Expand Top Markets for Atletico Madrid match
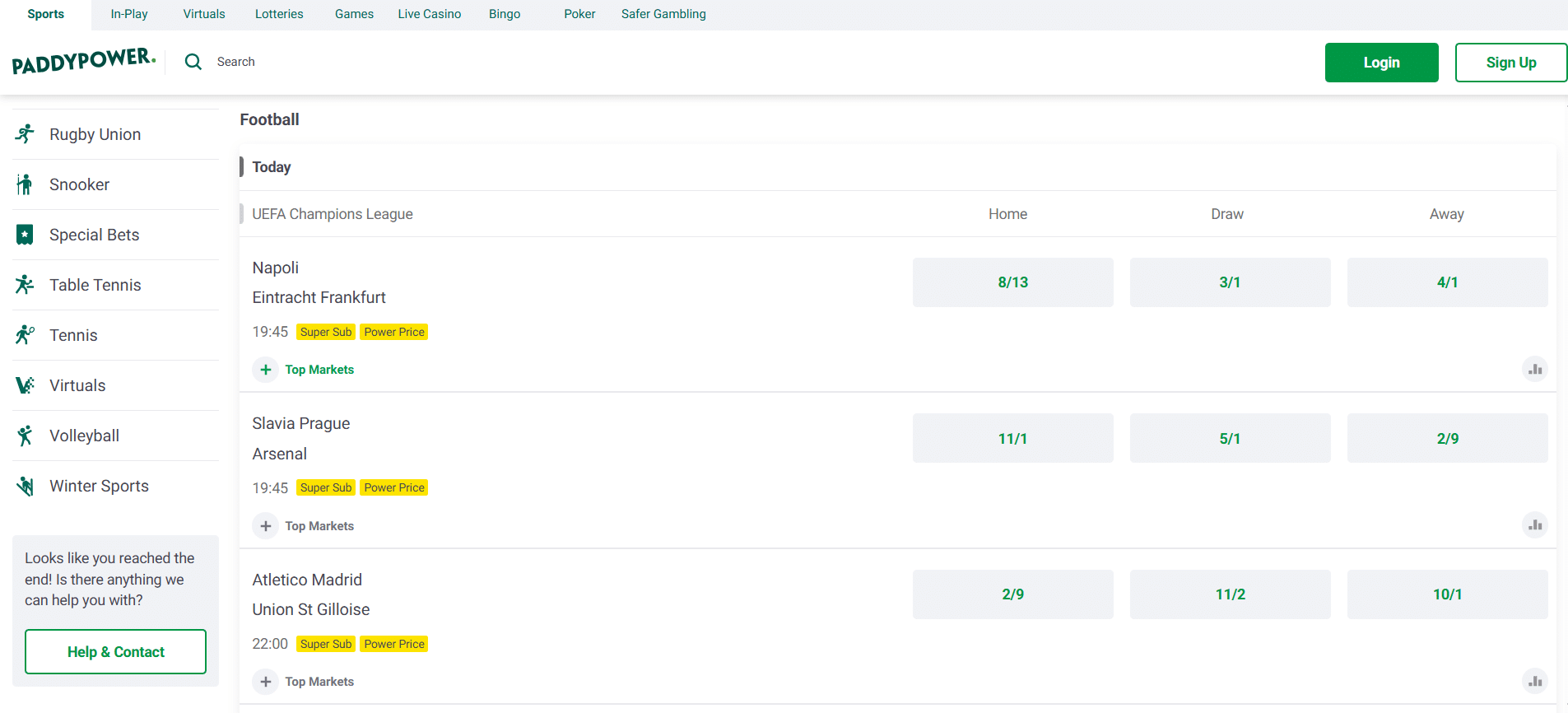 [304, 682]
